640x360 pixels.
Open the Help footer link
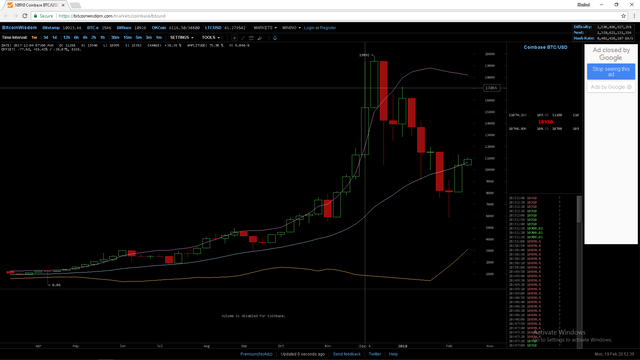click(x=393, y=354)
